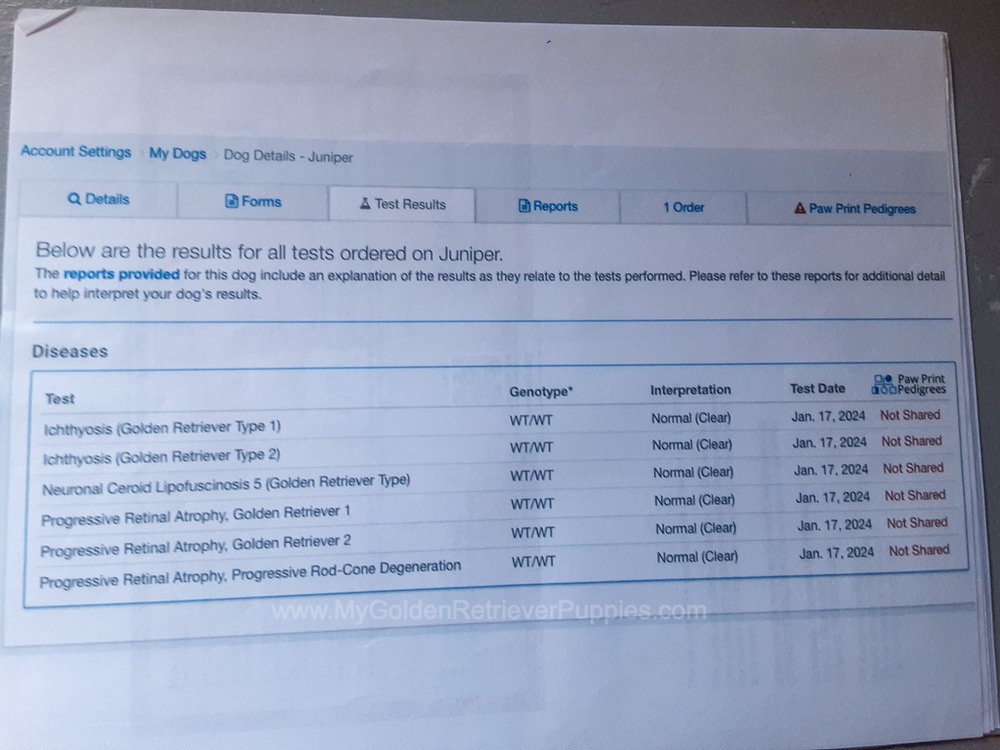Open the reports provided link

coord(121,273)
